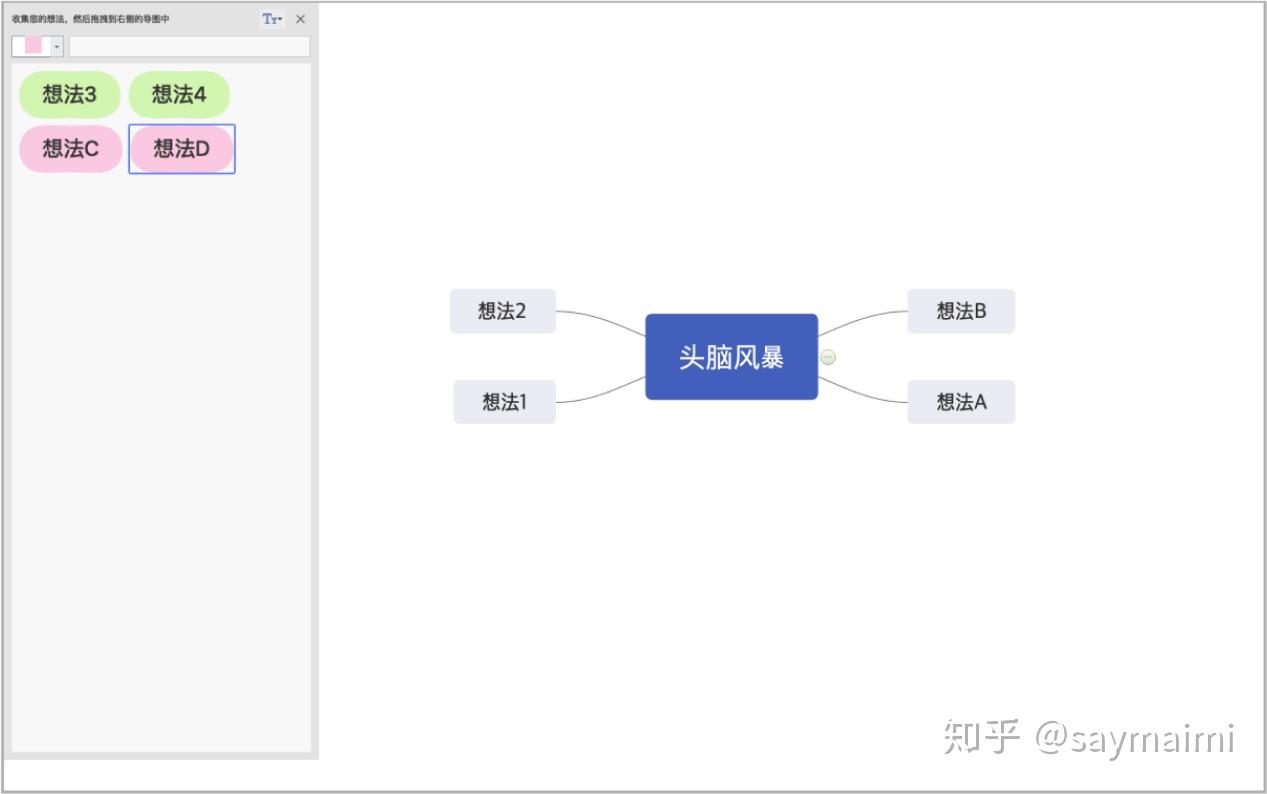Select the central 头脑风暴 topic node
Image resolution: width=1267 pixels, height=794 pixels.
(731, 355)
